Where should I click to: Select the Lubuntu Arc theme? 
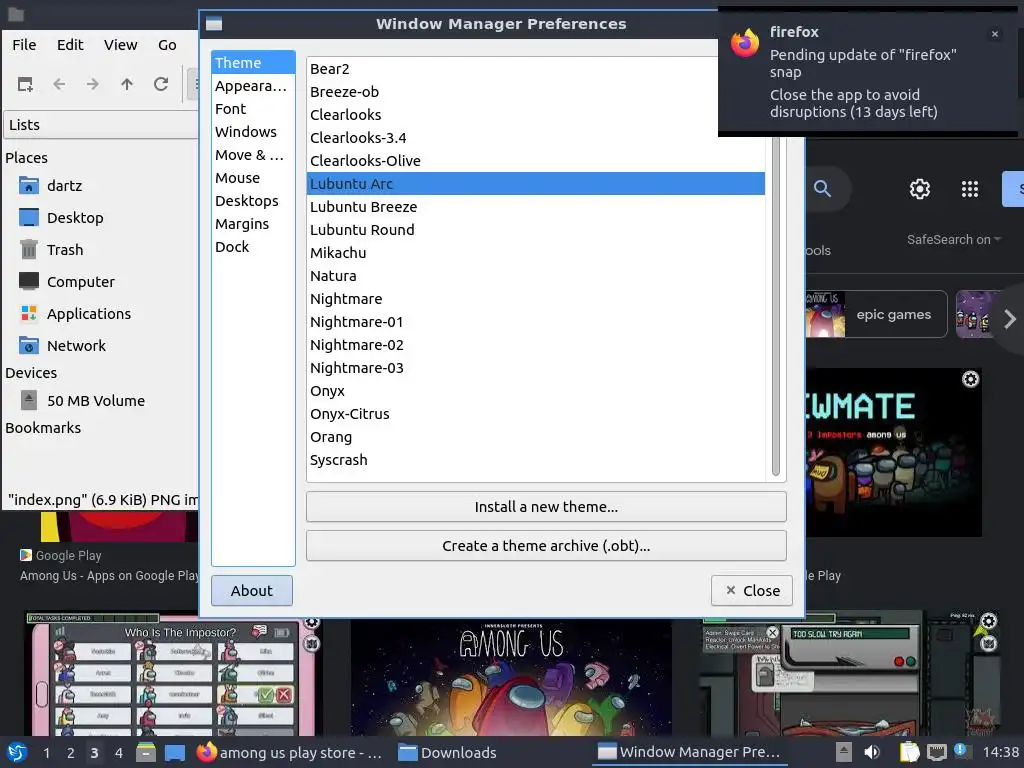click(x=536, y=184)
